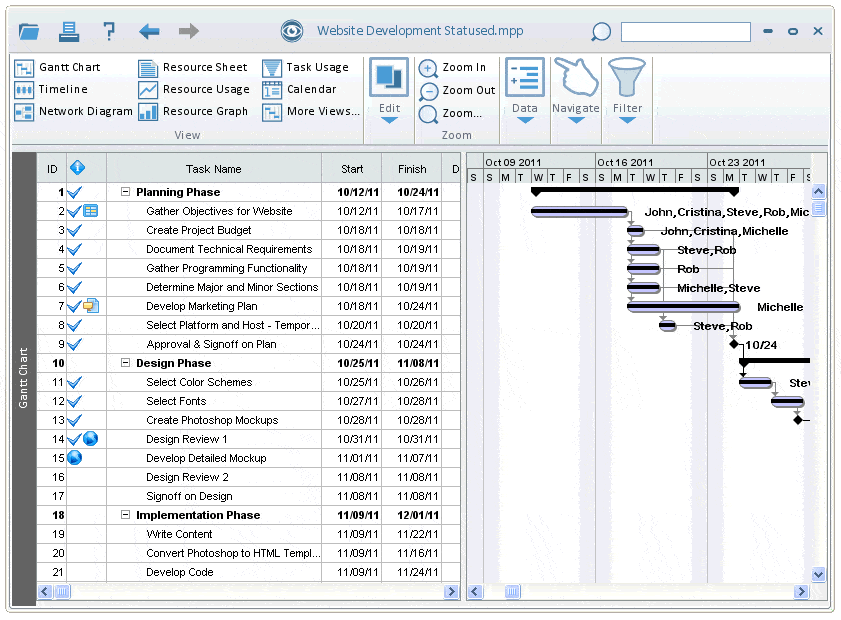The width and height of the screenshot is (841, 620).
Task: Open the Data menu
Action: (524, 89)
